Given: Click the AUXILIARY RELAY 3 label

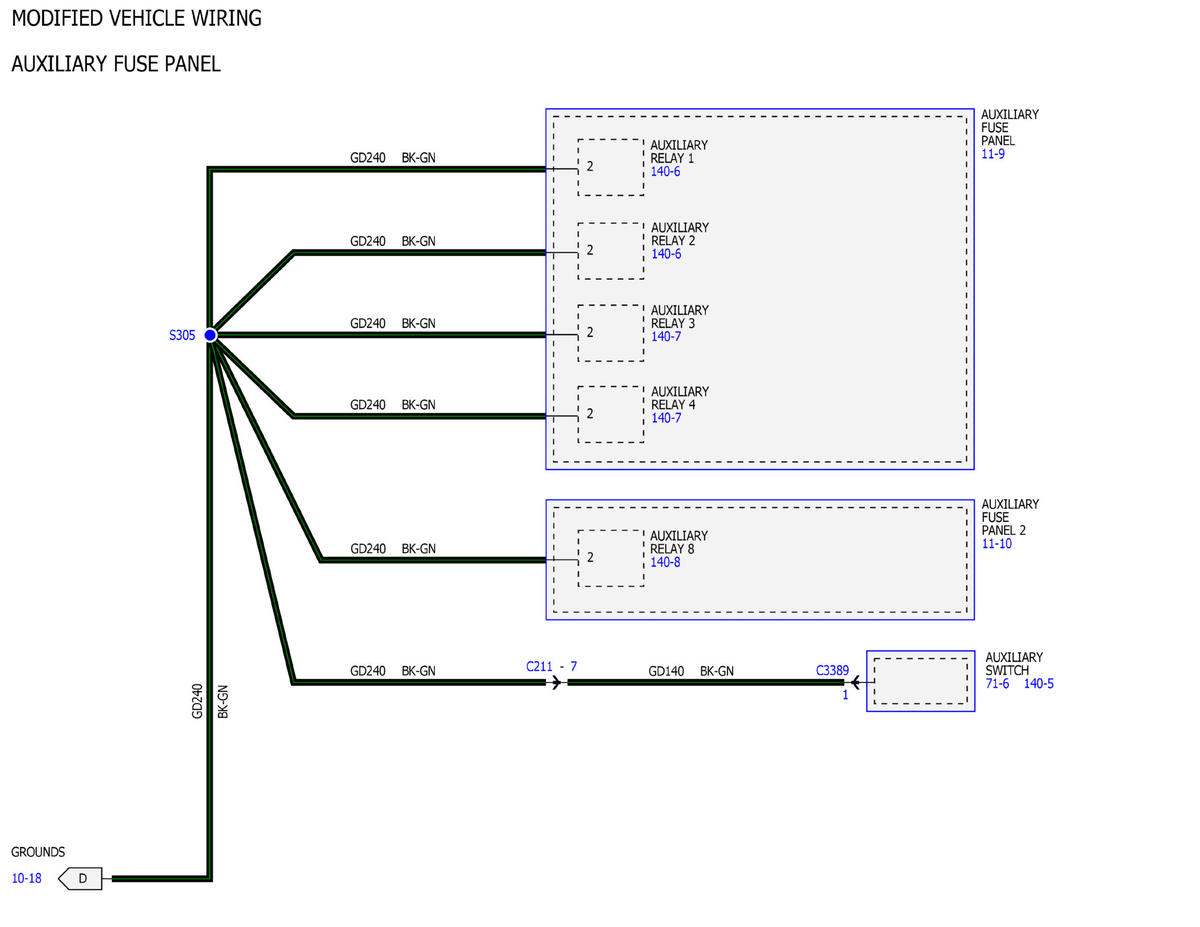Looking at the screenshot, I should click(680, 317).
